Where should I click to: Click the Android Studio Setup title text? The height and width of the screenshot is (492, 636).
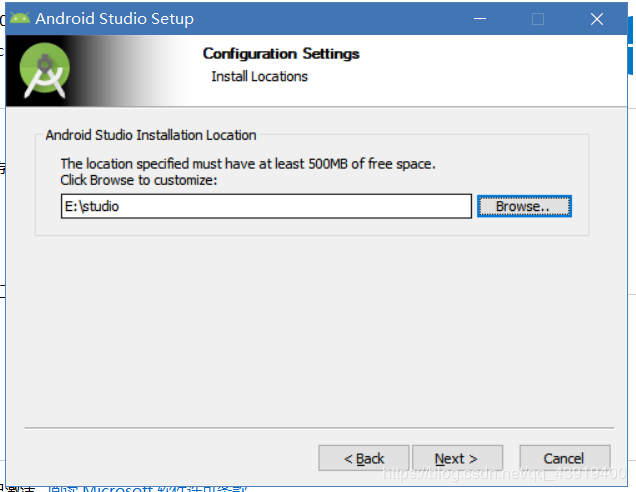tap(115, 19)
